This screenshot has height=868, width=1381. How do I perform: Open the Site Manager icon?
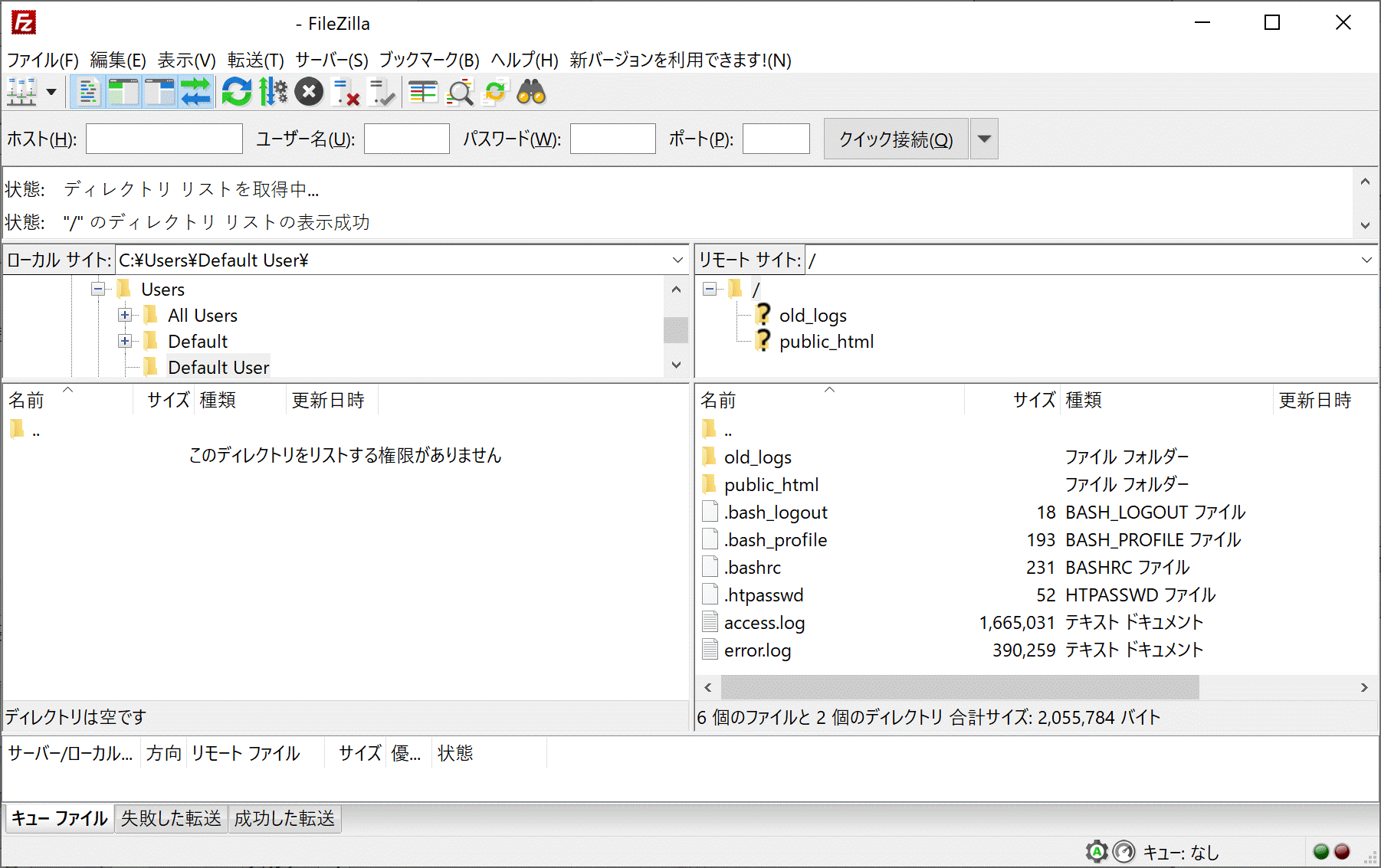(22, 92)
